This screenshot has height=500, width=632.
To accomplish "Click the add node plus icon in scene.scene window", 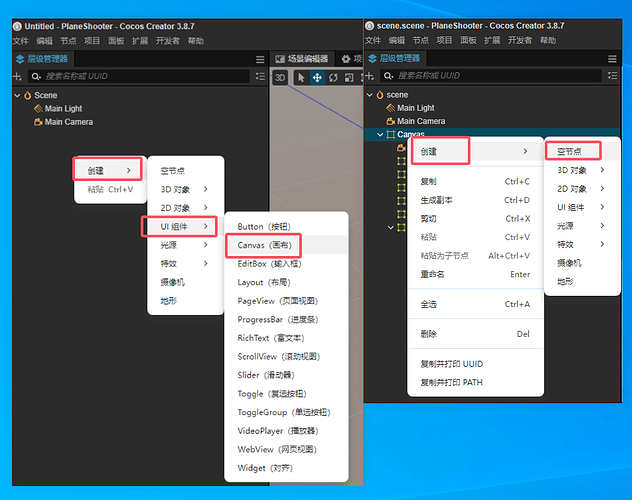I will (x=370, y=76).
